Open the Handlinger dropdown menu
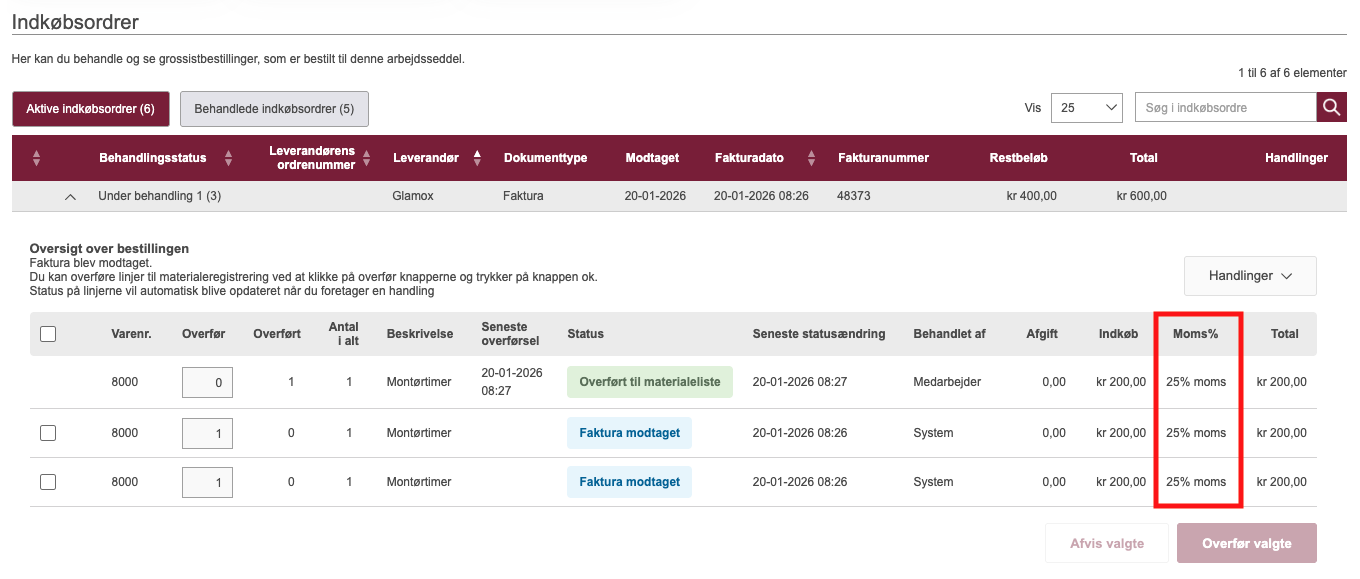The width and height of the screenshot is (1360, 579). (1250, 276)
